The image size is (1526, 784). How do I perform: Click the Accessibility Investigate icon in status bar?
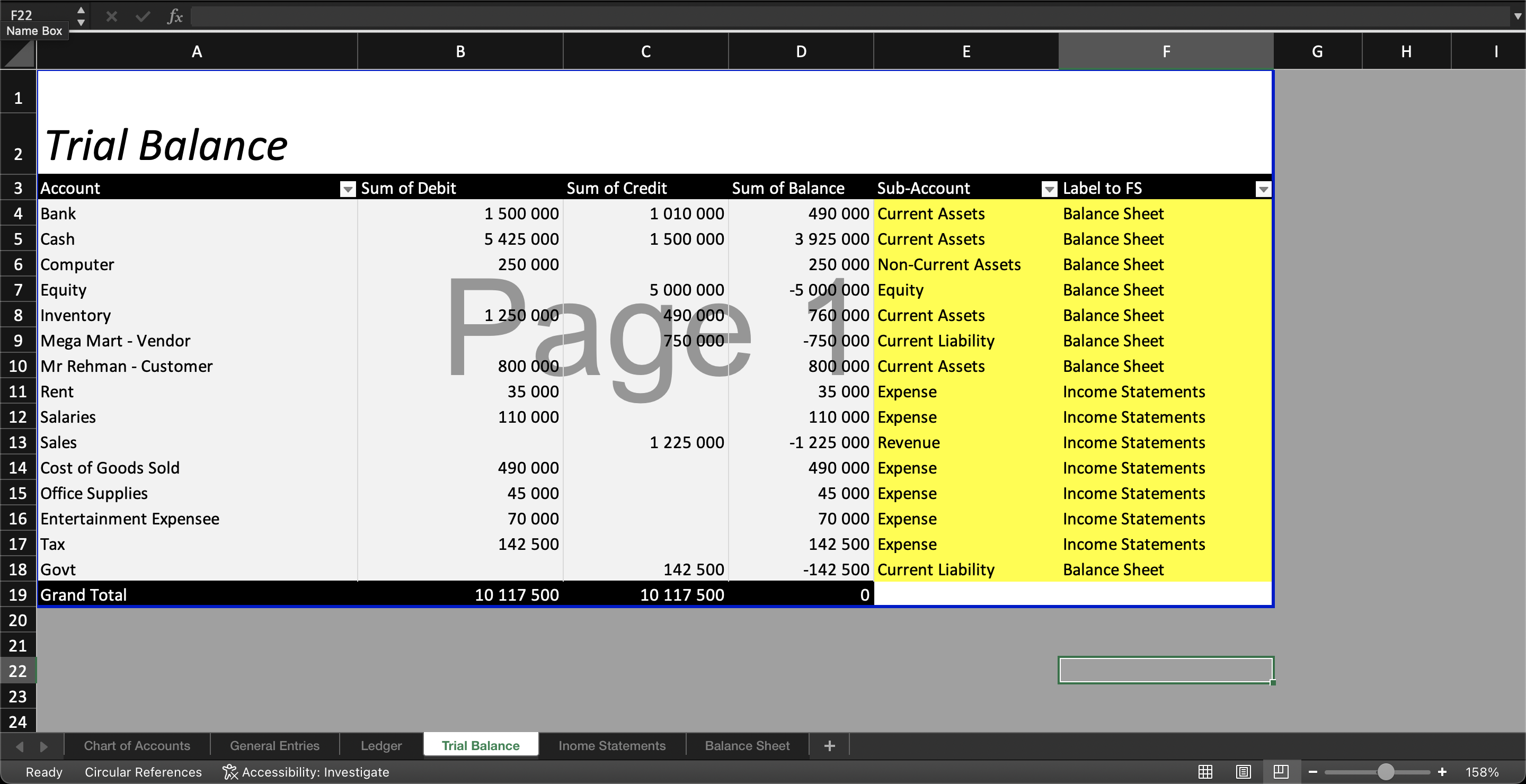coord(230,772)
